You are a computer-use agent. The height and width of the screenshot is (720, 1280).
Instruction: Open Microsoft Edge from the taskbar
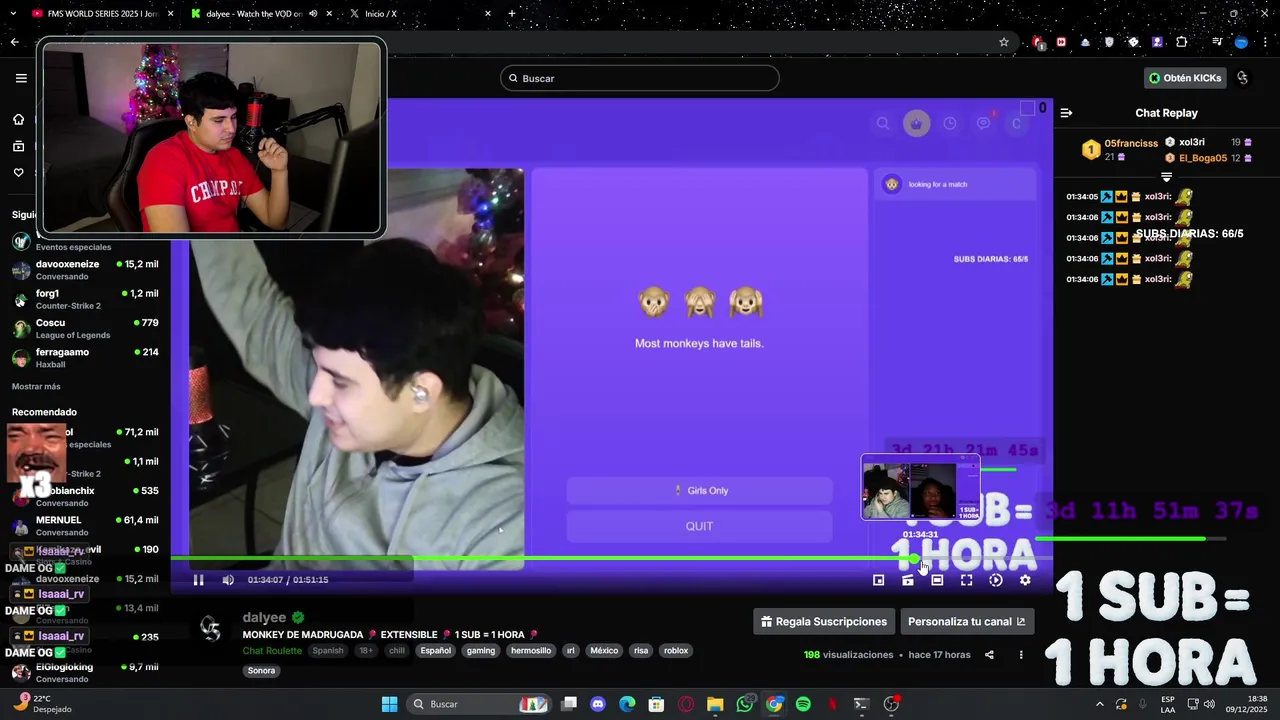627,704
